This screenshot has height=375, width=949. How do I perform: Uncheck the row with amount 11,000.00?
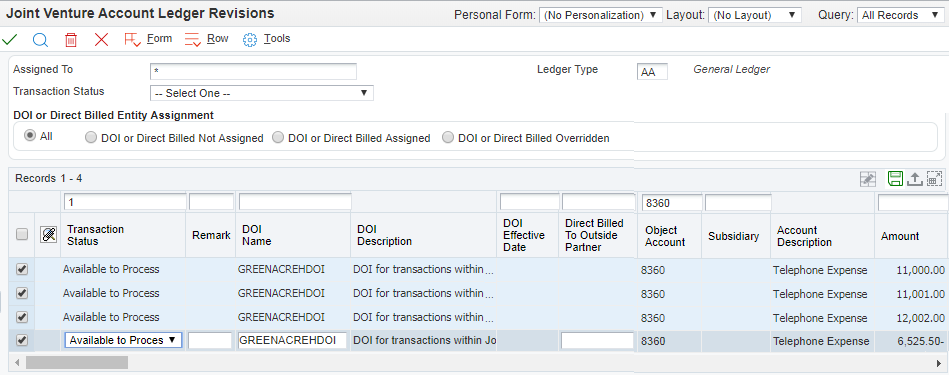(22, 270)
